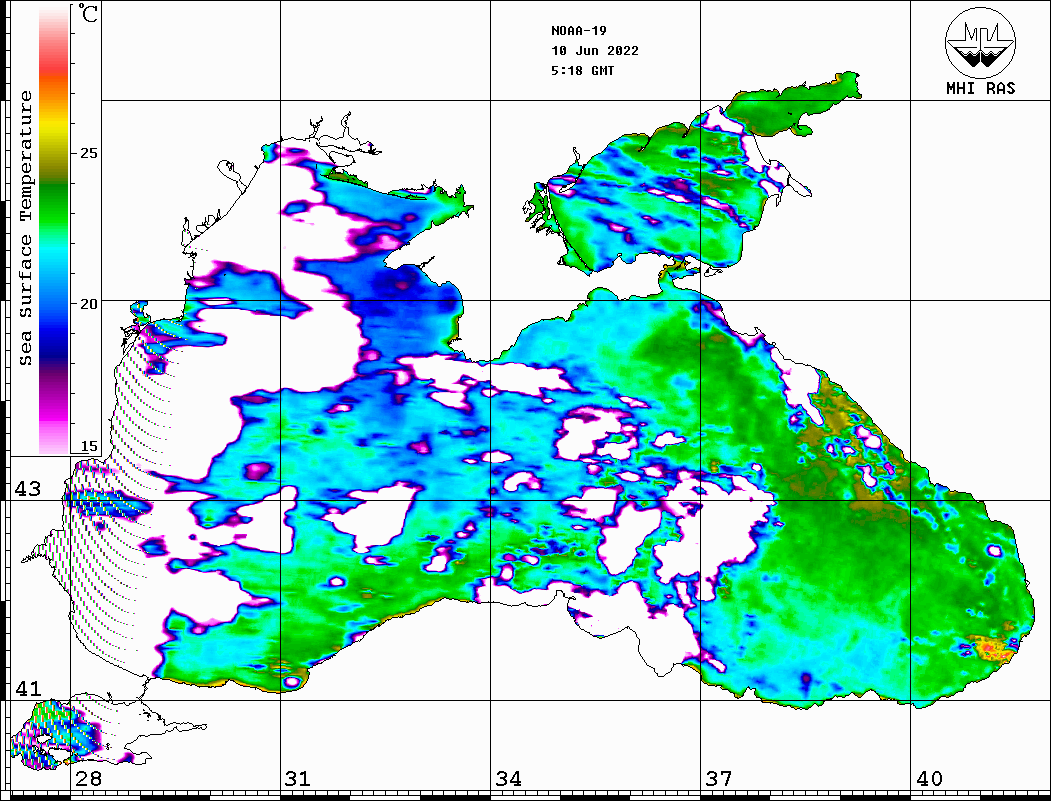
Task: Click the longitude label '37'
Action: point(719,778)
